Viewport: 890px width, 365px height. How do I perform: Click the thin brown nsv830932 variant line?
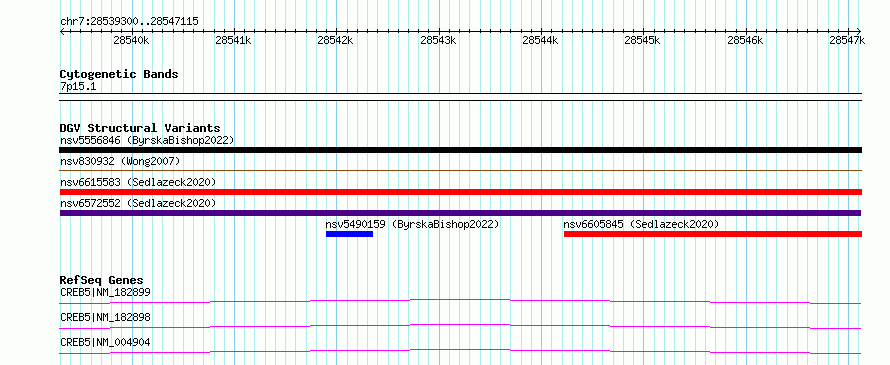click(460, 170)
